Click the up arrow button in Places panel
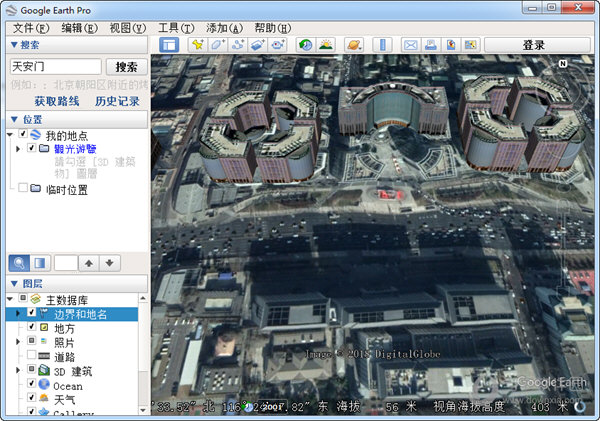This screenshot has height=421, width=600. point(89,263)
